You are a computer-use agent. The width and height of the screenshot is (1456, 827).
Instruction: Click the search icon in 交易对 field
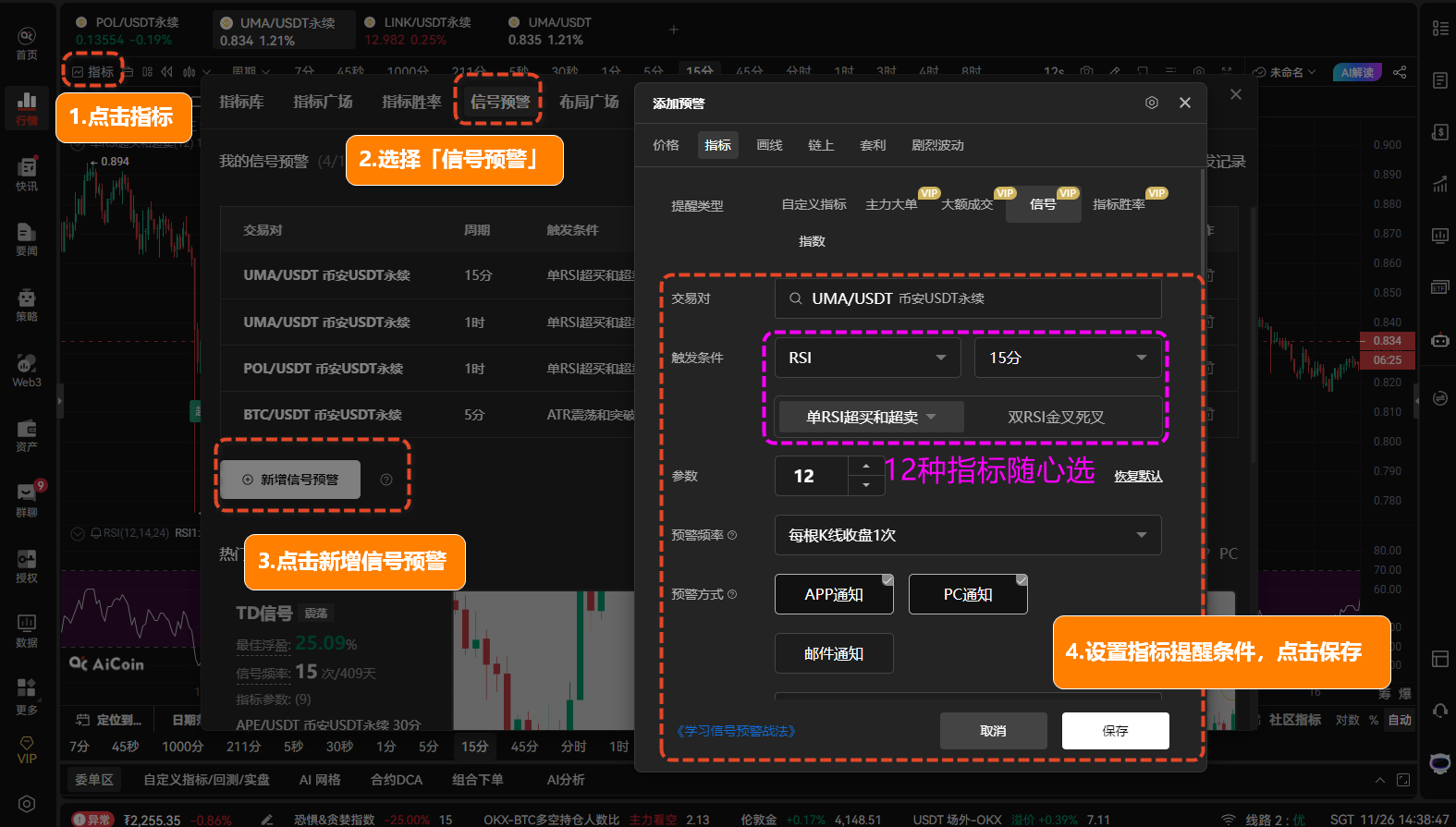pyautogui.click(x=795, y=298)
